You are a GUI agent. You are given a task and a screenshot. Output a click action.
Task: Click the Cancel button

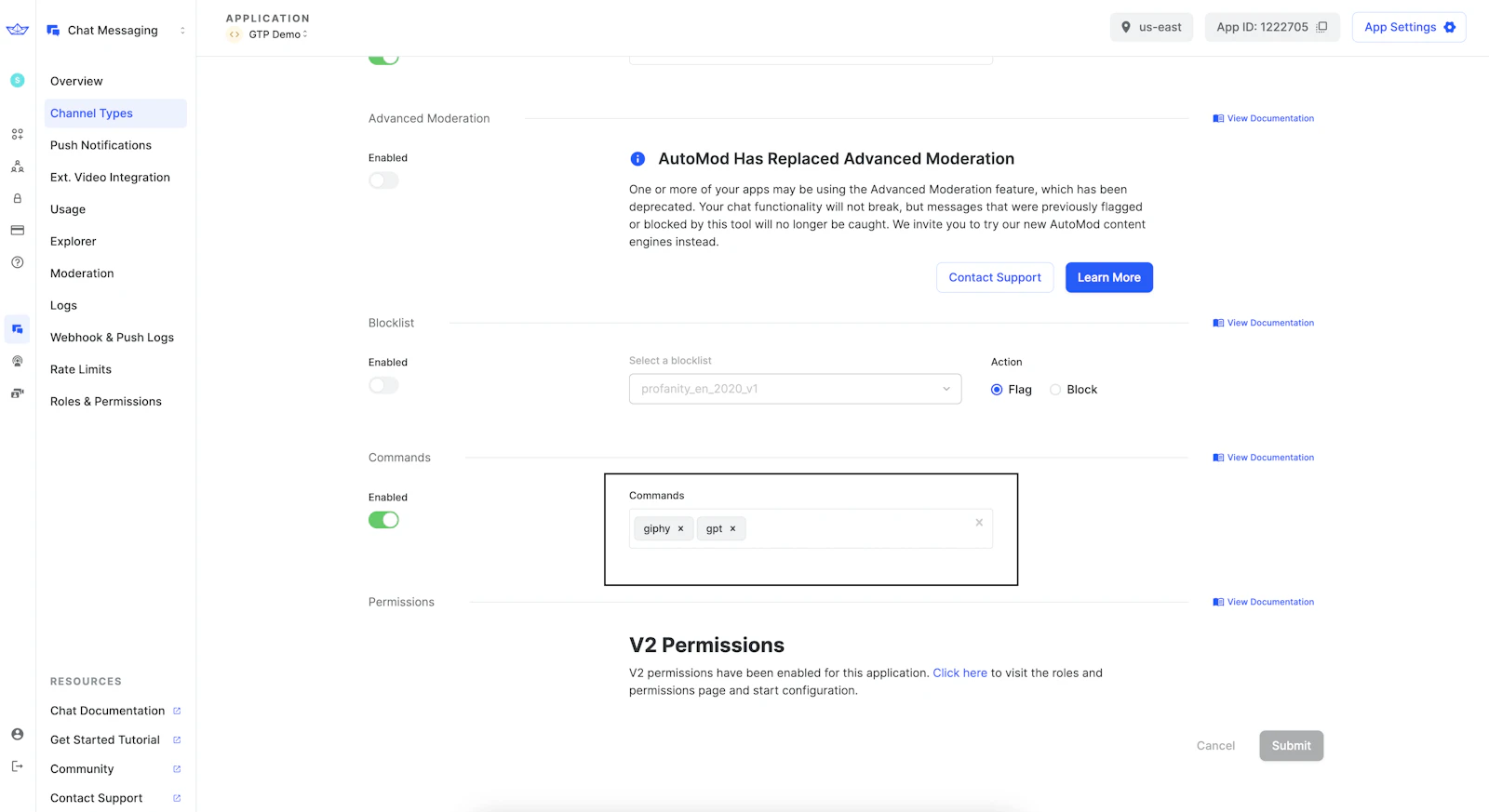pyautogui.click(x=1215, y=746)
